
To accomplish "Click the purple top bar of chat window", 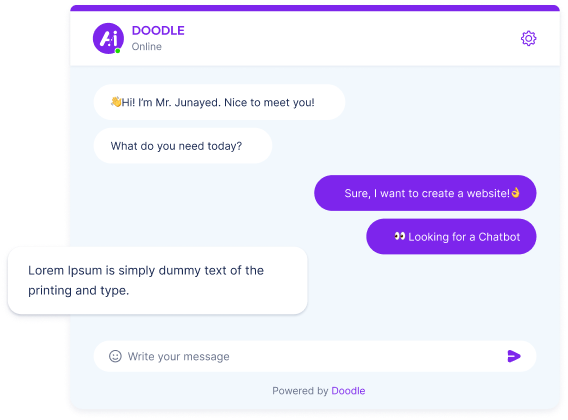I will pyautogui.click(x=315, y=8).
